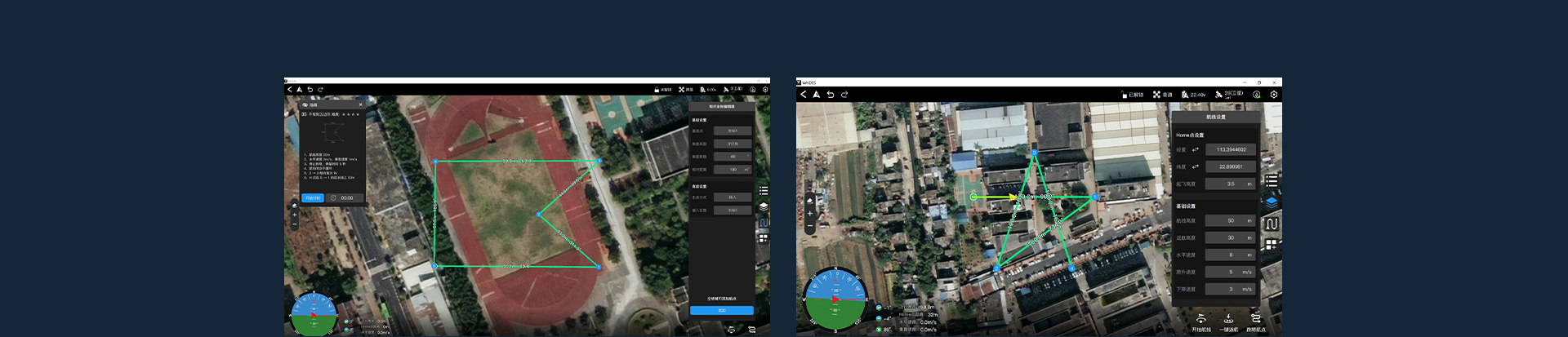Click the map zoom in plus, right window

(810, 214)
